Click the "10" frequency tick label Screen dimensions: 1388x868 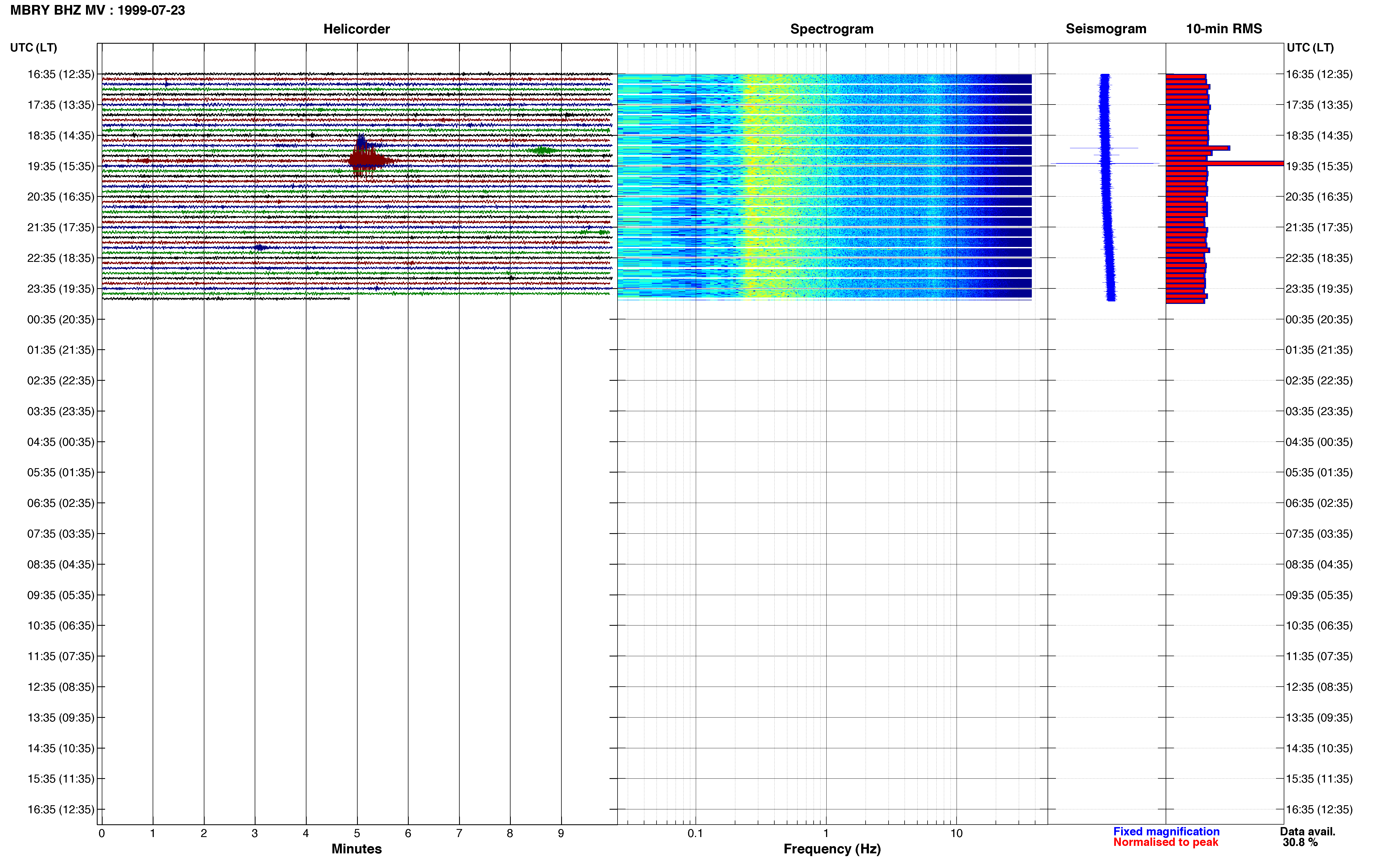point(956,833)
